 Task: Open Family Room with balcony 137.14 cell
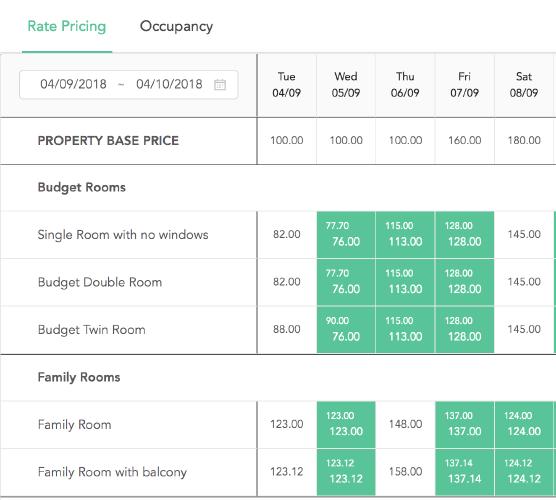tap(465, 472)
